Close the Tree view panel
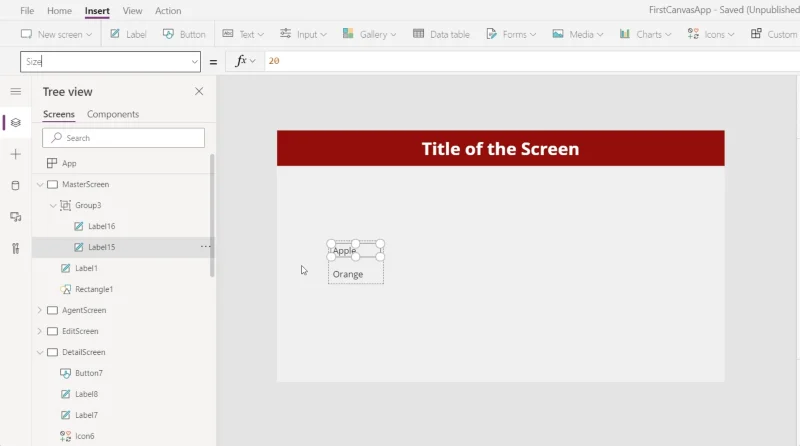800x446 pixels. pos(199,91)
